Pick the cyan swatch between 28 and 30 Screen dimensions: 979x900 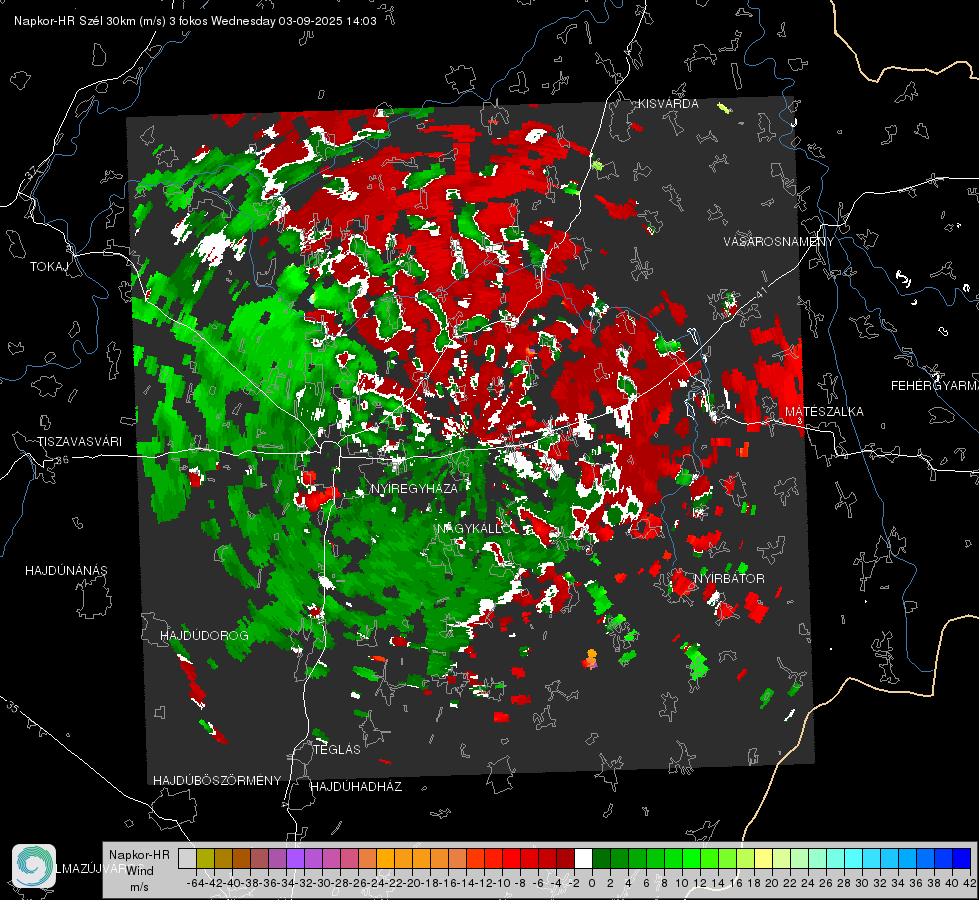tap(854, 858)
